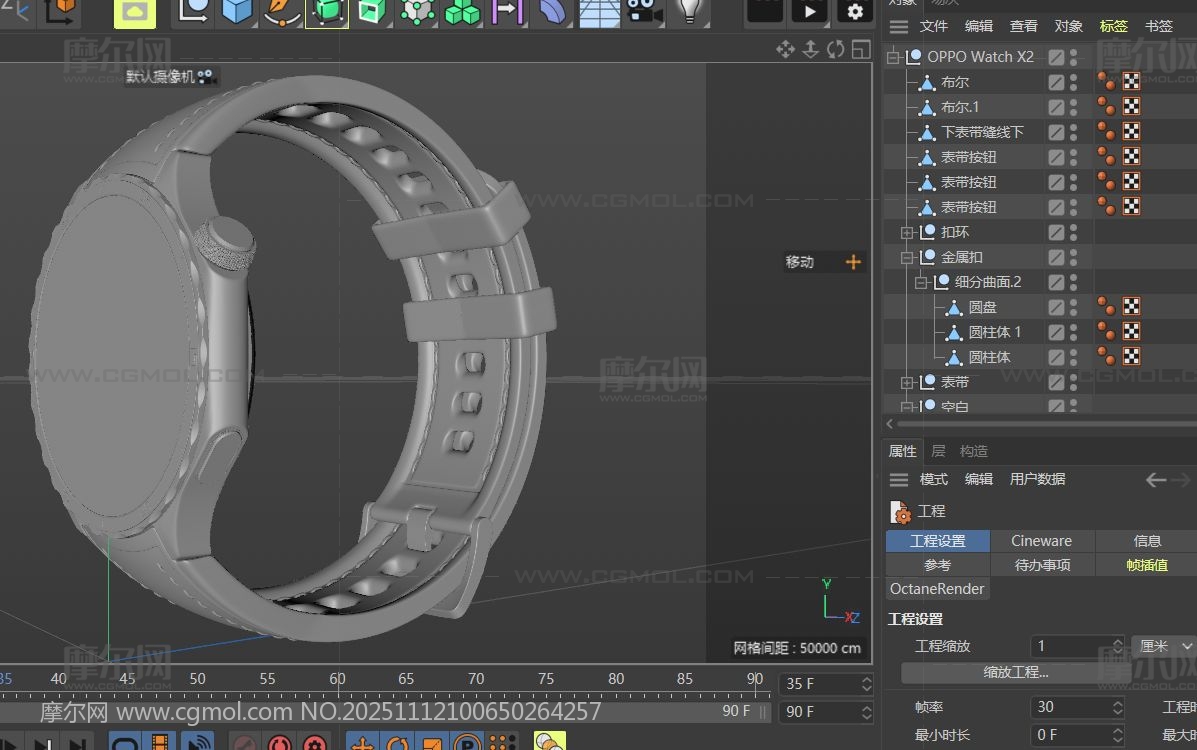The height and width of the screenshot is (750, 1197).
Task: Open the 厘米 units dropdown
Action: [1163, 646]
